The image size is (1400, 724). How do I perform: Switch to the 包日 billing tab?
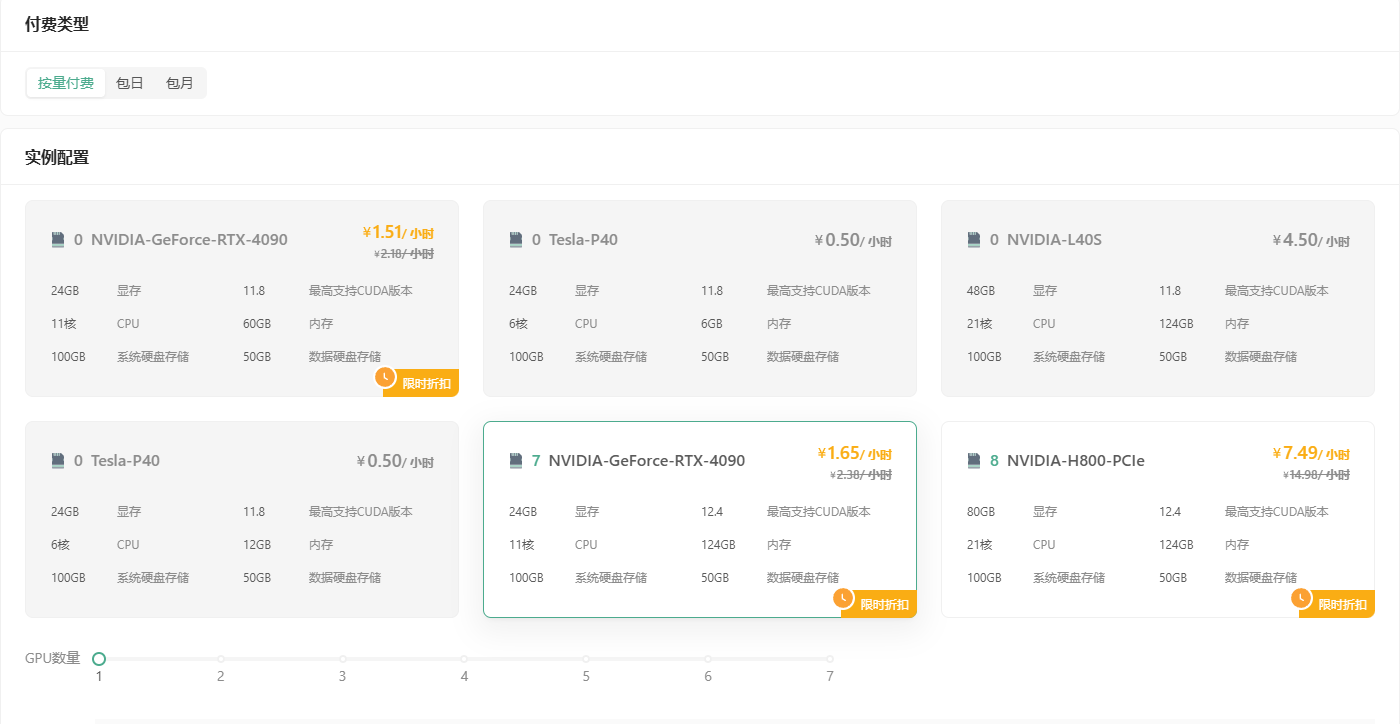tap(130, 83)
